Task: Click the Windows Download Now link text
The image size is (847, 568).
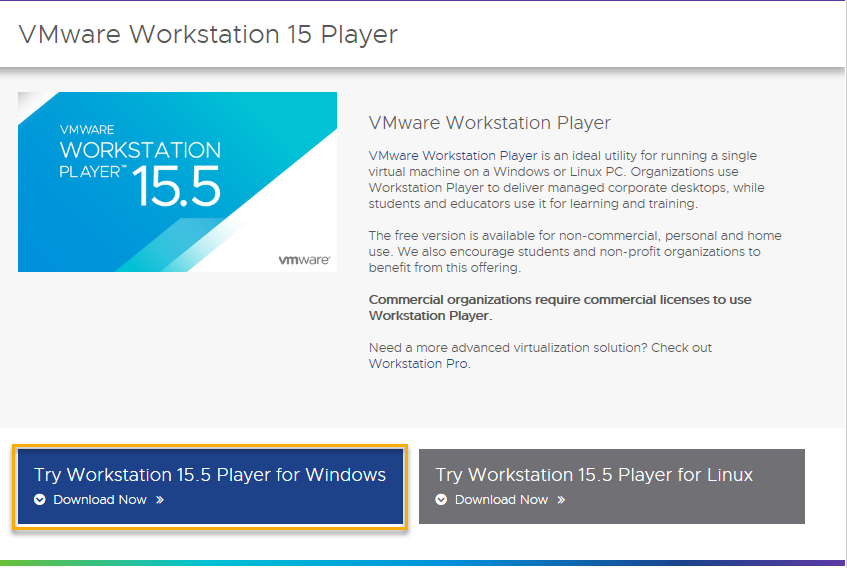Action: pyautogui.click(x=100, y=499)
